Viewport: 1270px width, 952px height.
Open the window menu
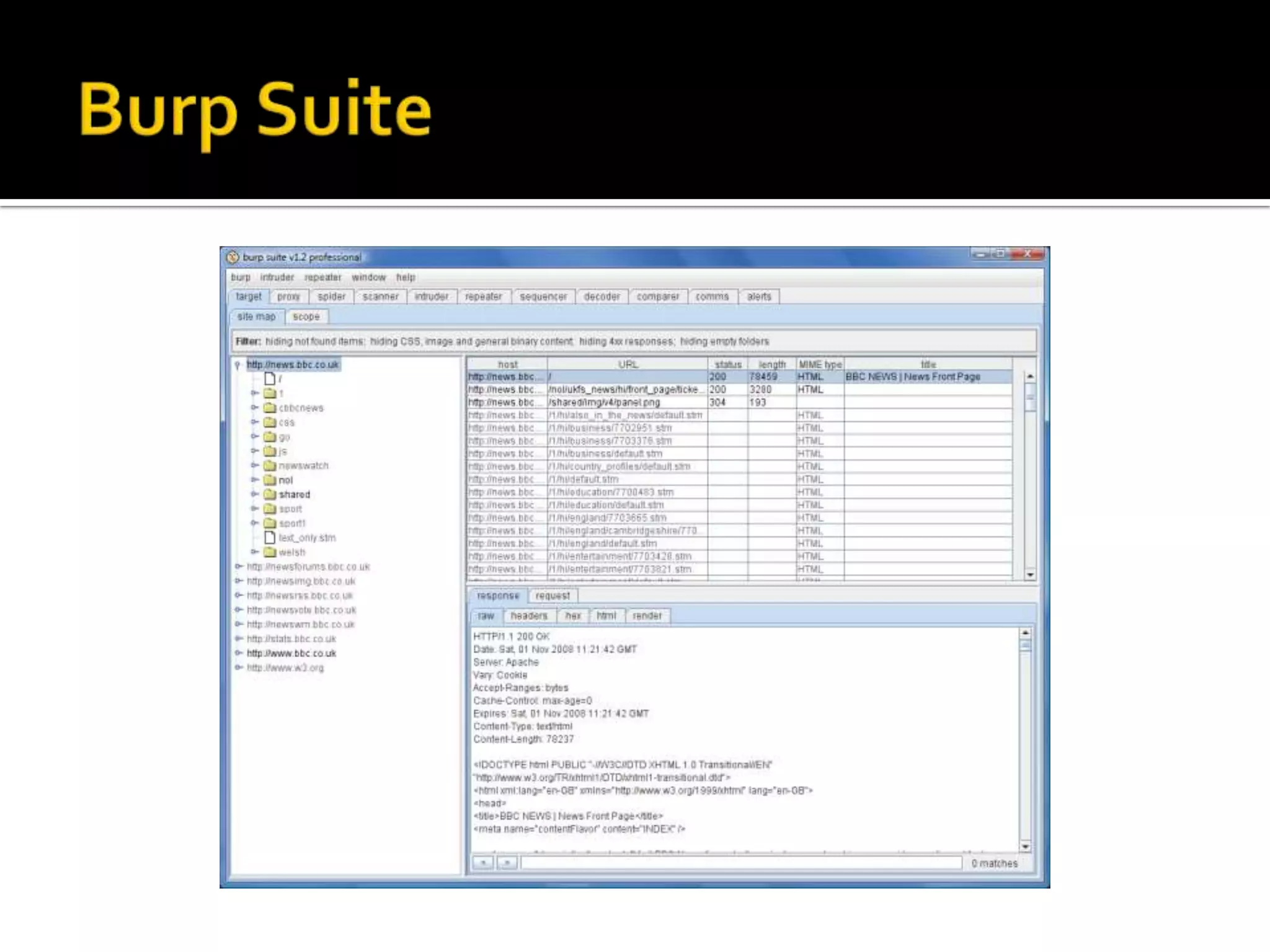[369, 278]
